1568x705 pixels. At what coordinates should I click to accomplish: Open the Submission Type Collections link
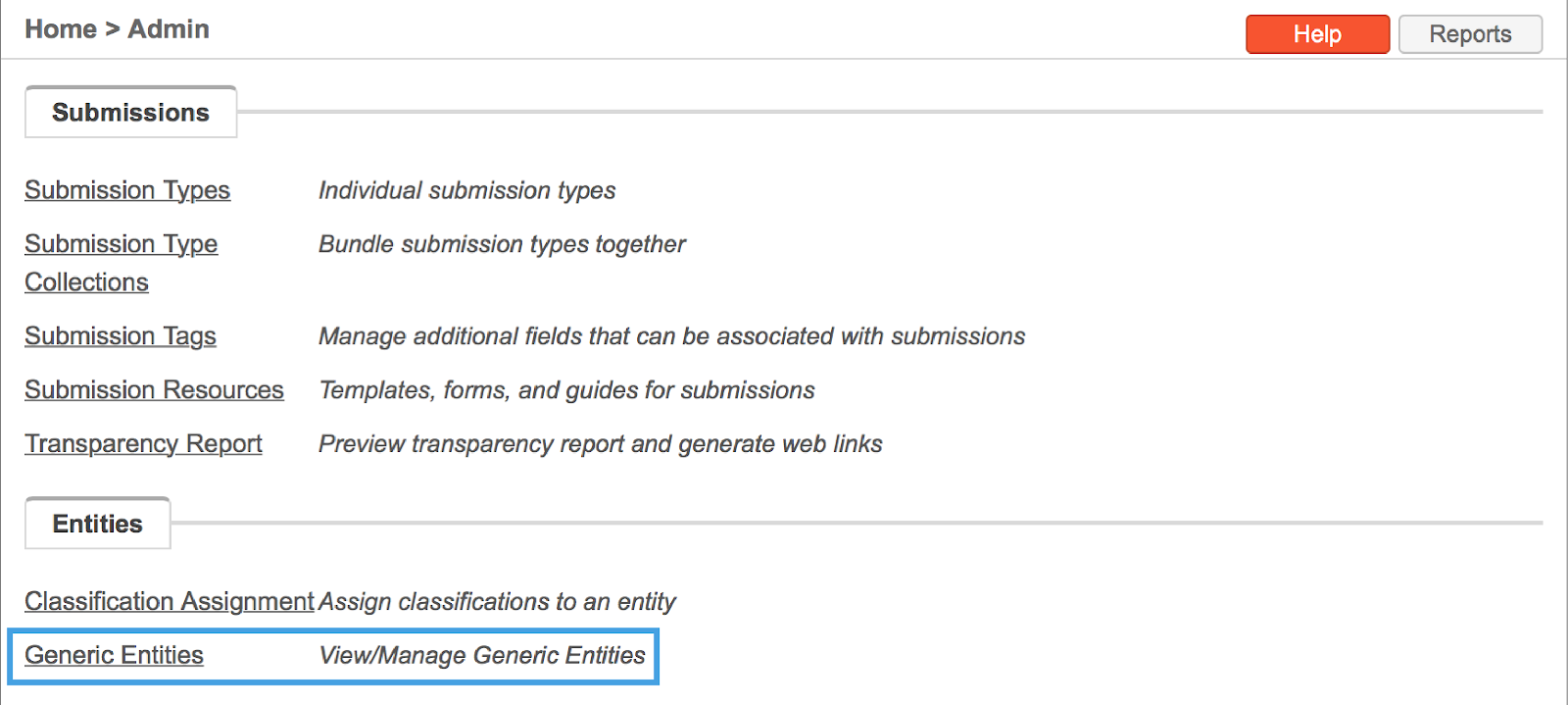(x=121, y=244)
